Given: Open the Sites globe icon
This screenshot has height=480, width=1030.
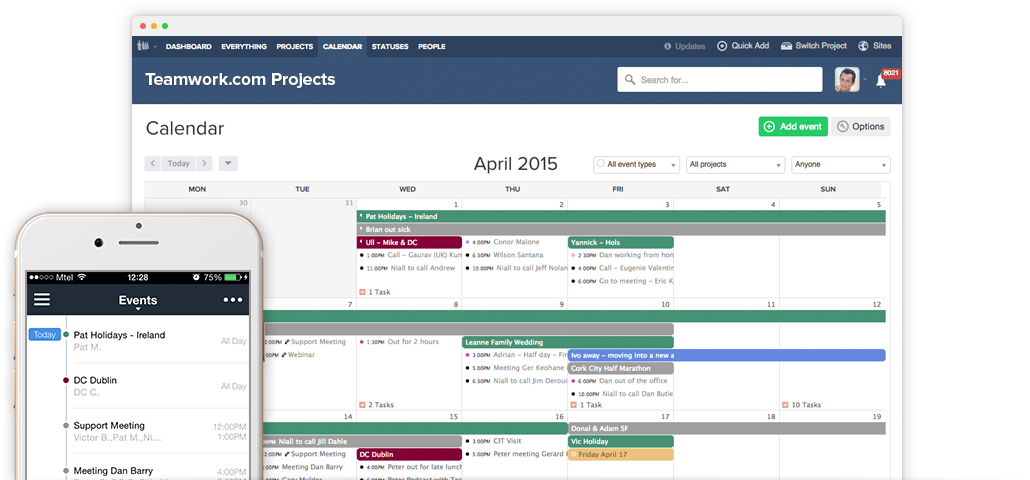Looking at the screenshot, I should pos(863,46).
